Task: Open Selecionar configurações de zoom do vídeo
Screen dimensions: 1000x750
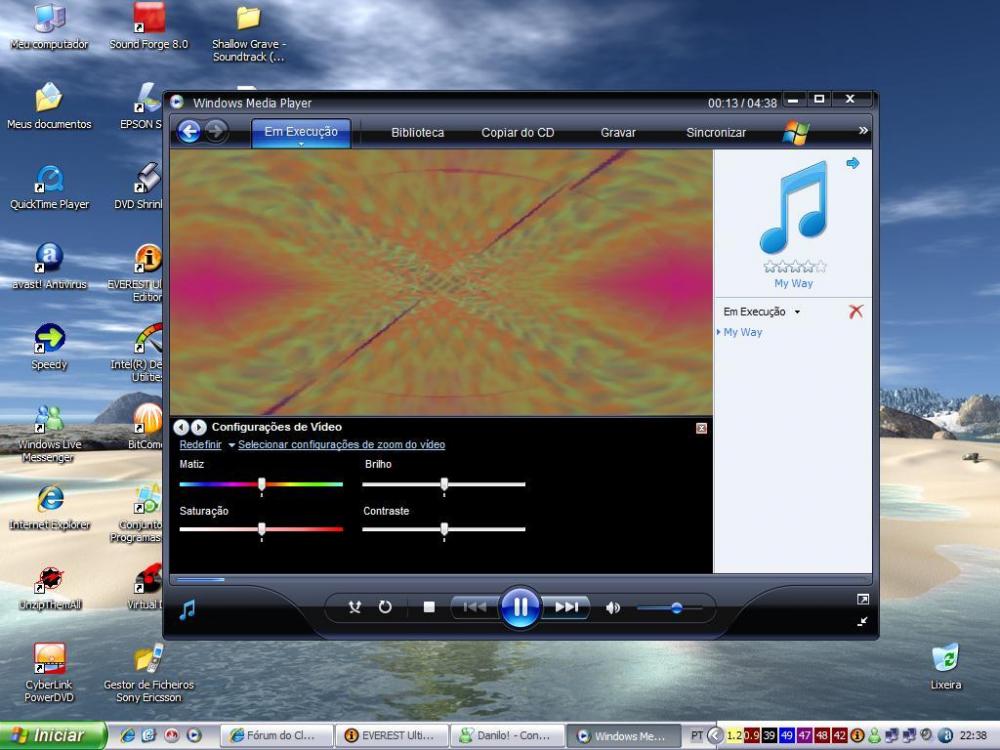Action: [x=341, y=445]
